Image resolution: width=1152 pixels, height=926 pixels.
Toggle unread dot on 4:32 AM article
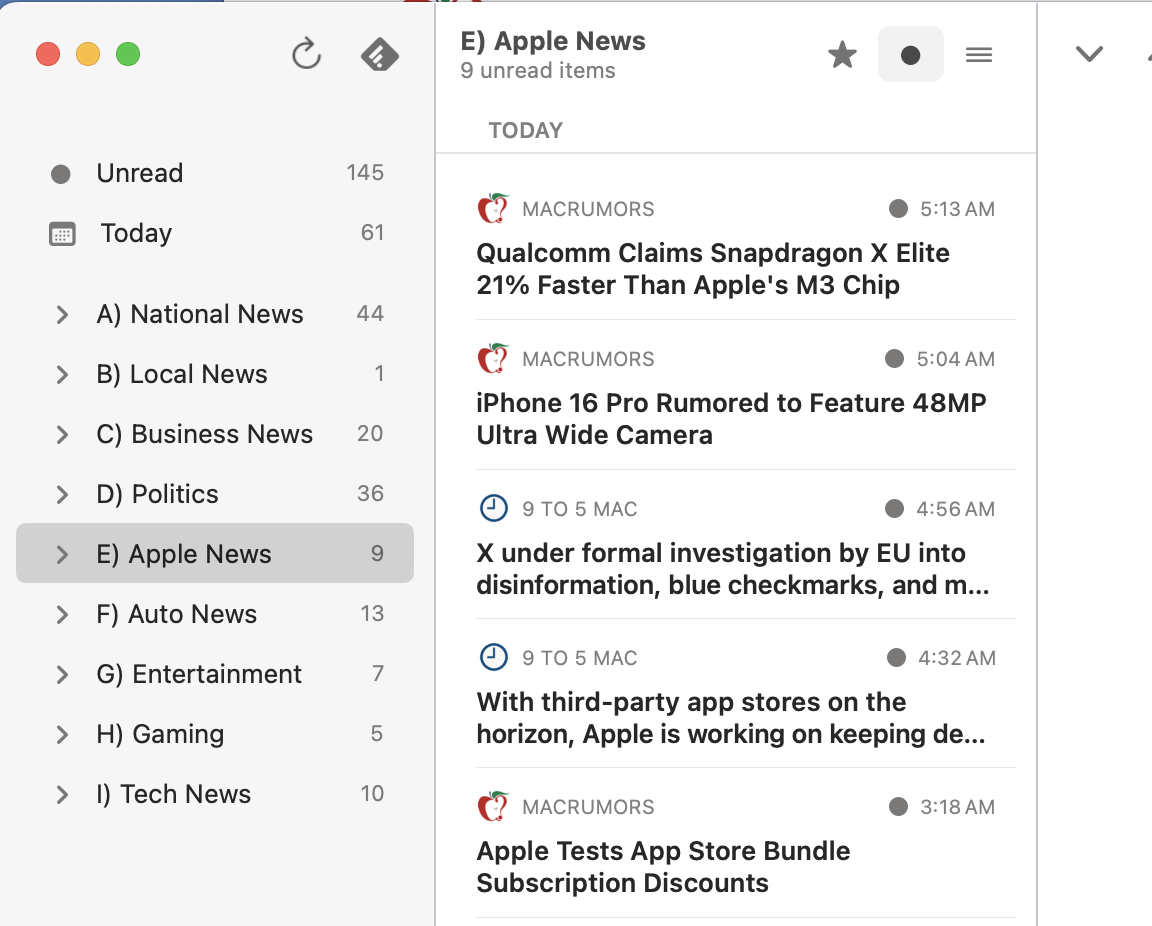click(896, 658)
